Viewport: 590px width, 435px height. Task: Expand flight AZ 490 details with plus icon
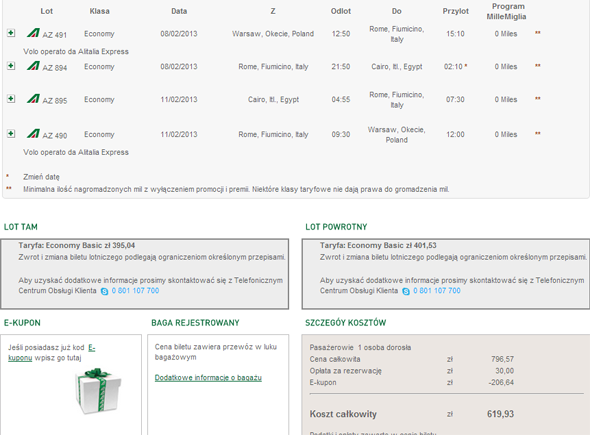point(11,134)
